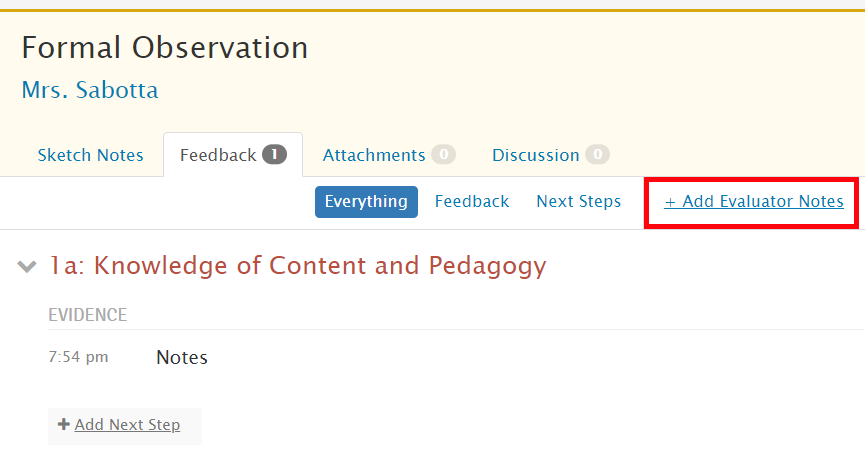This screenshot has width=865, height=454.
Task: Open the Sketch Notes tab
Action: coord(90,155)
